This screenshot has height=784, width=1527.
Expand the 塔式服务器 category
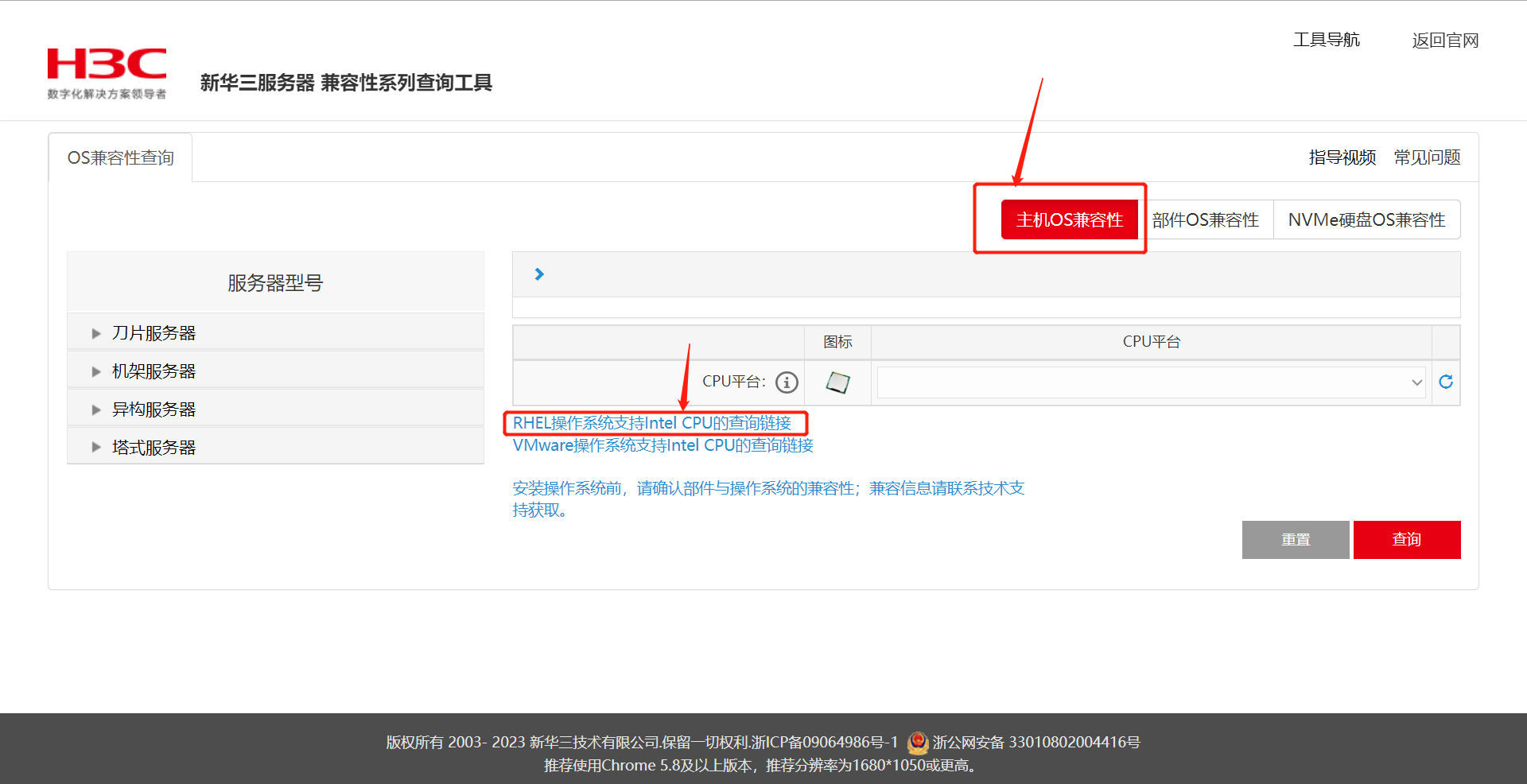click(x=275, y=447)
